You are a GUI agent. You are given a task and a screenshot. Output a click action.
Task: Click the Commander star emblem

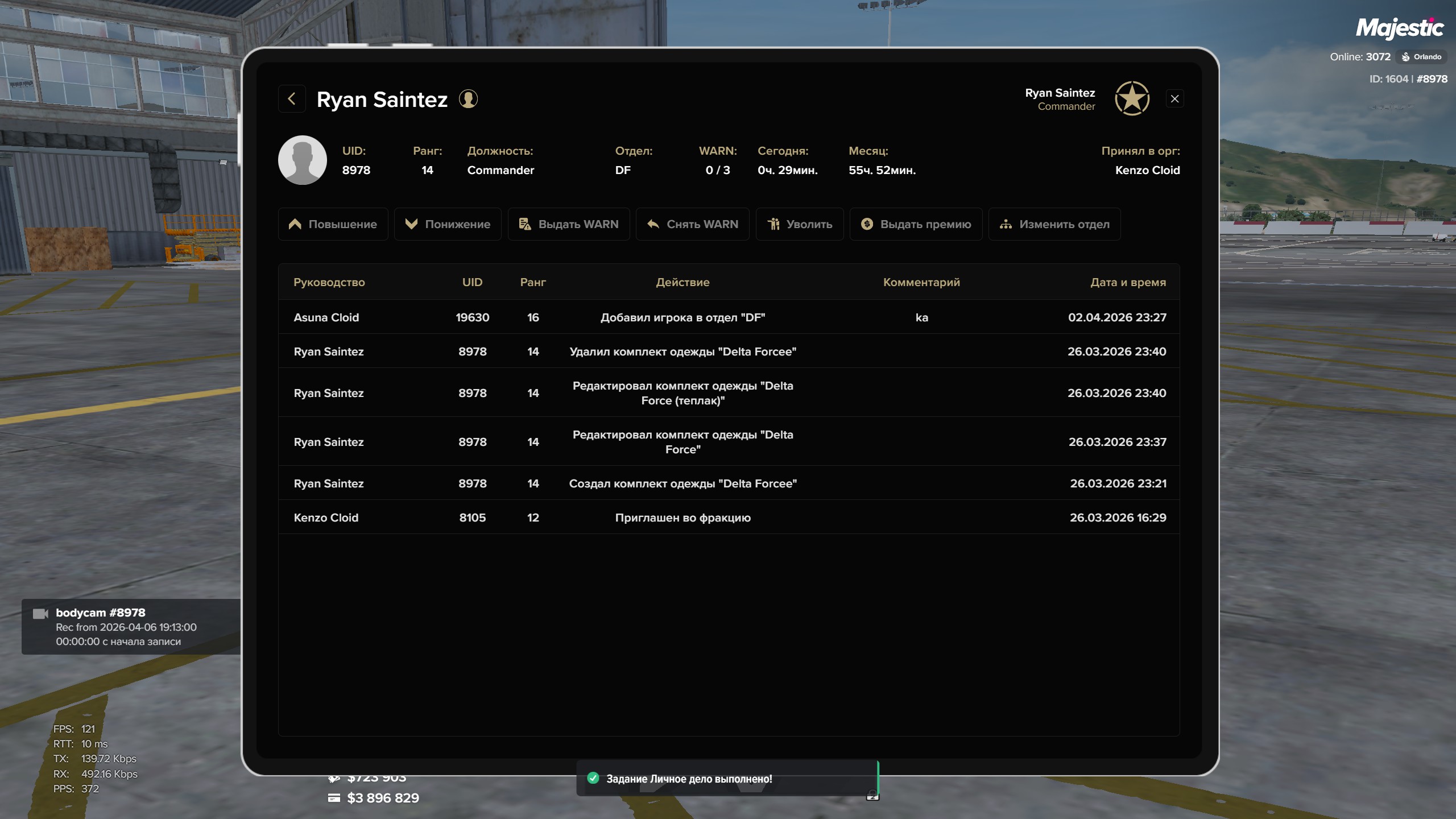pos(1132,98)
